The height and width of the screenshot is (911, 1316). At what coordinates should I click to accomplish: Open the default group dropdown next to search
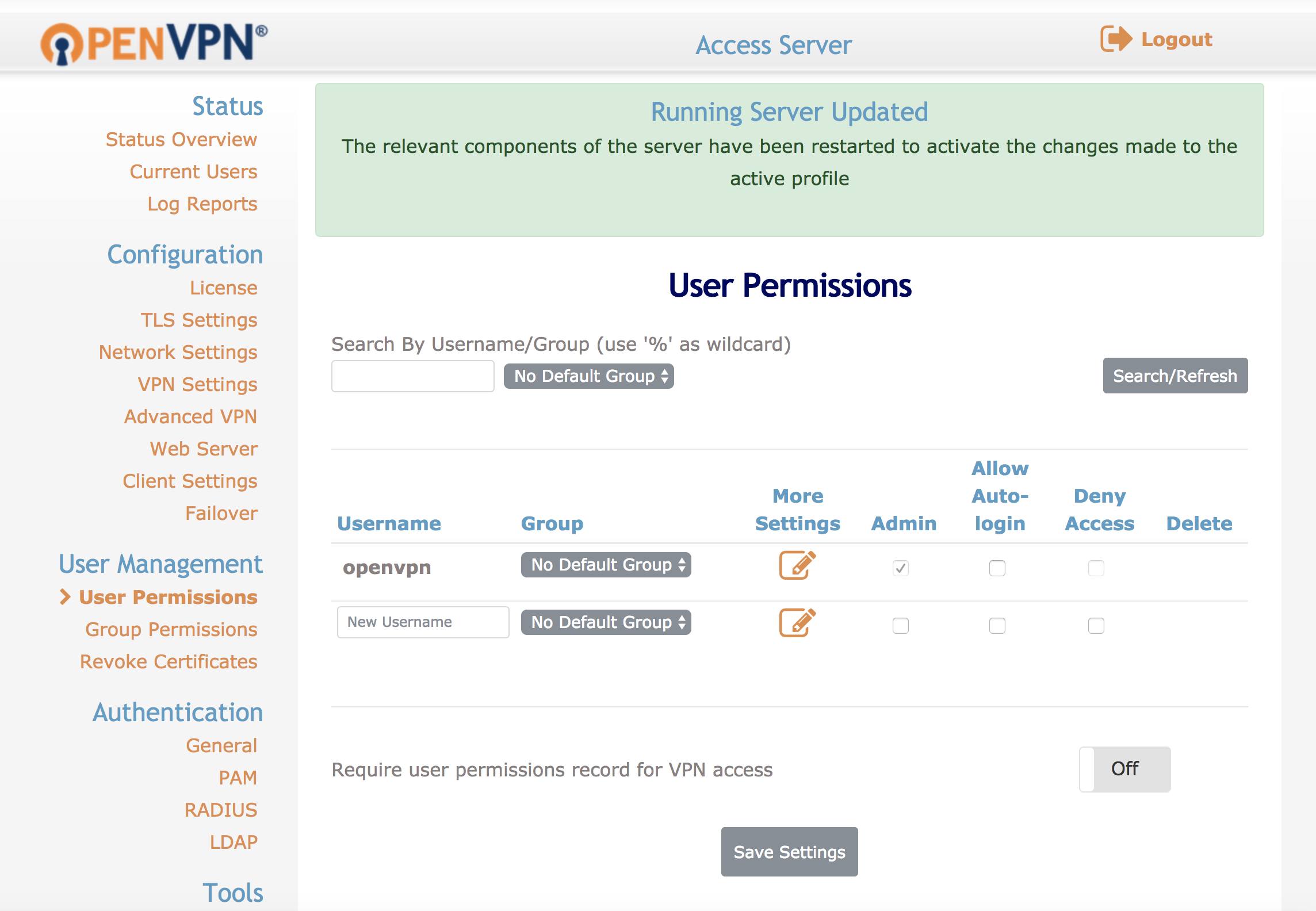pyautogui.click(x=589, y=376)
